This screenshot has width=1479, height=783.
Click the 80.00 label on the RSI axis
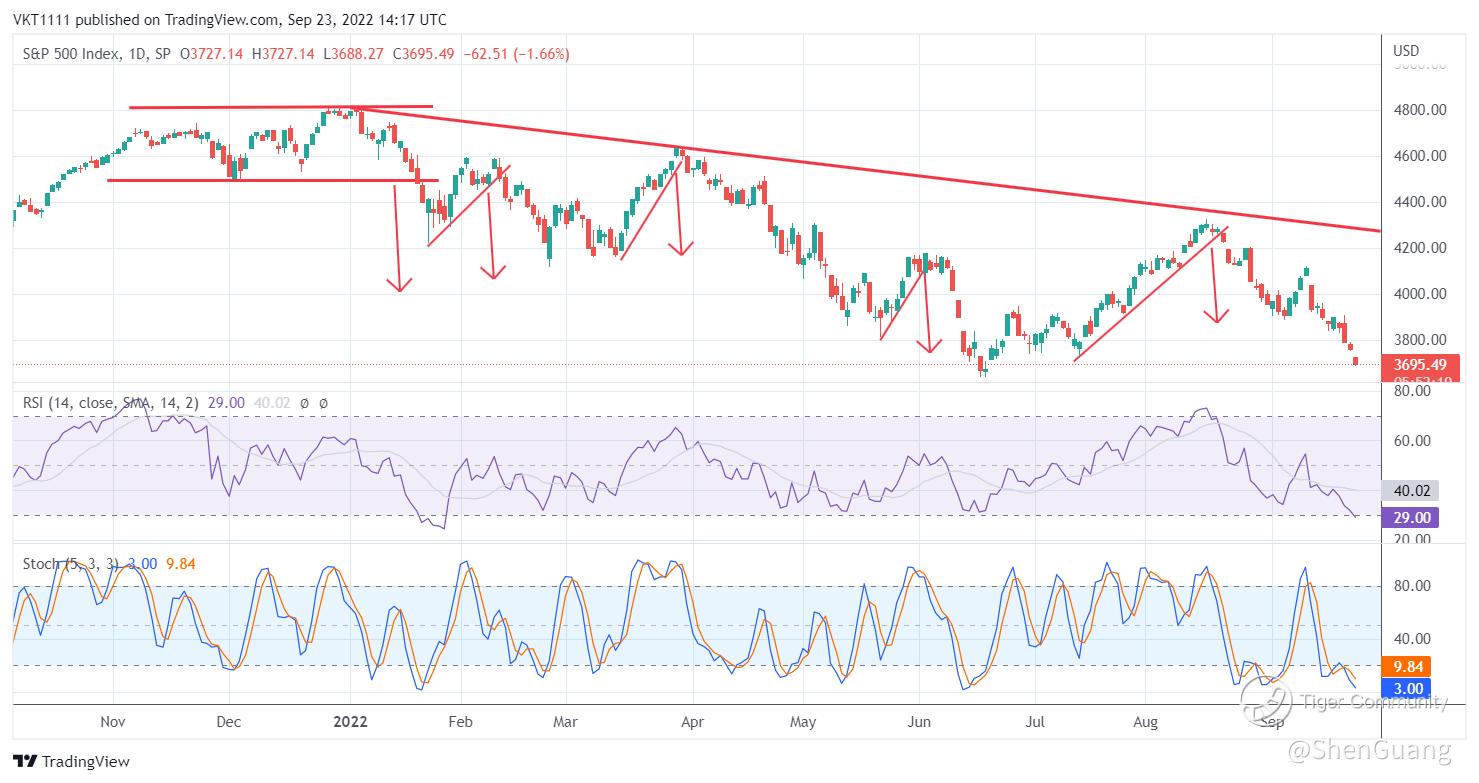(x=1414, y=392)
